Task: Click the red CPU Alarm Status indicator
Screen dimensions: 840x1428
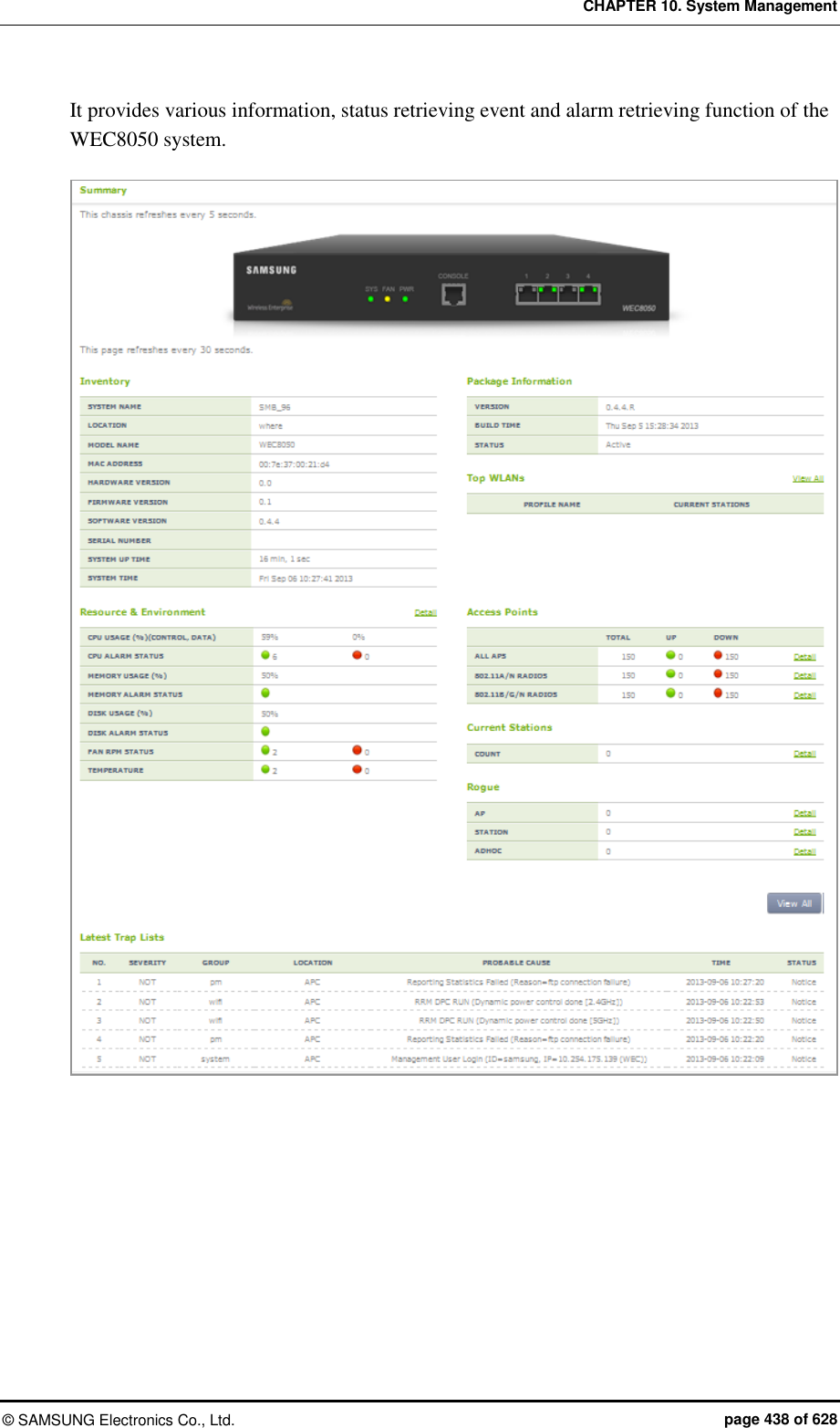Action: [358, 655]
